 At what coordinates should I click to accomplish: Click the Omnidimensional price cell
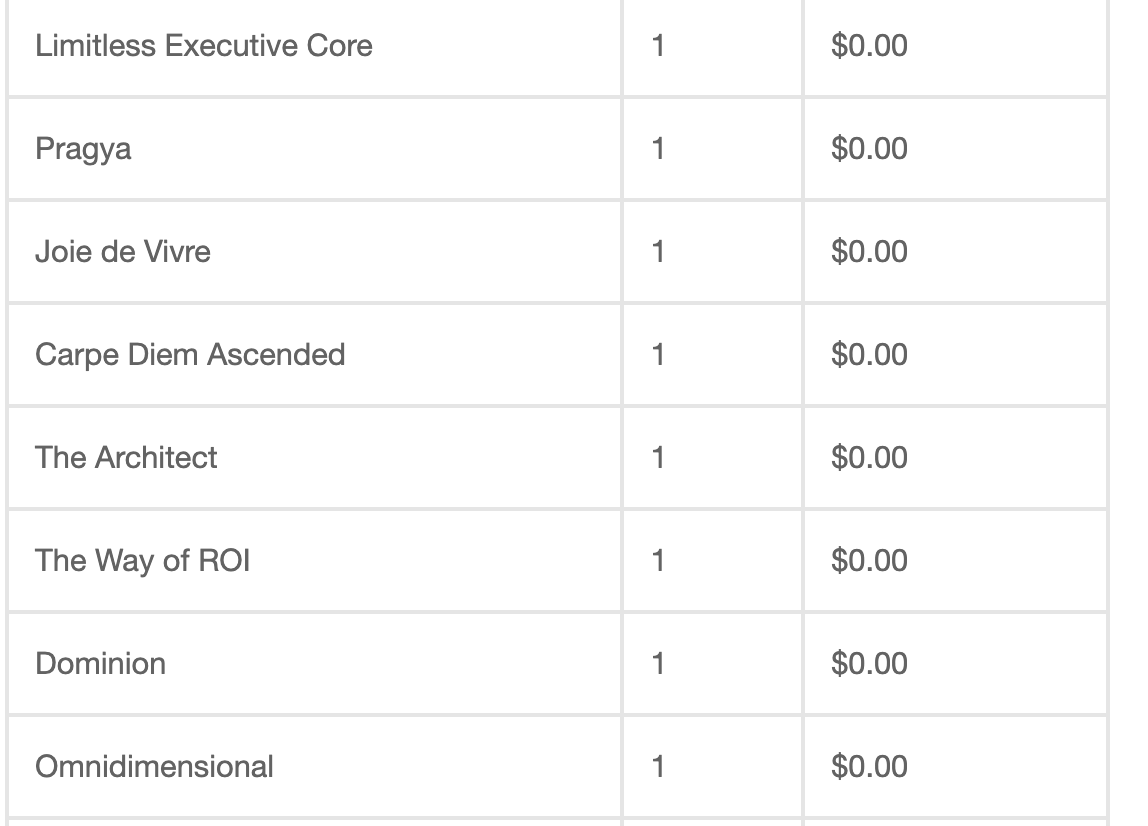pyautogui.click(x=955, y=767)
